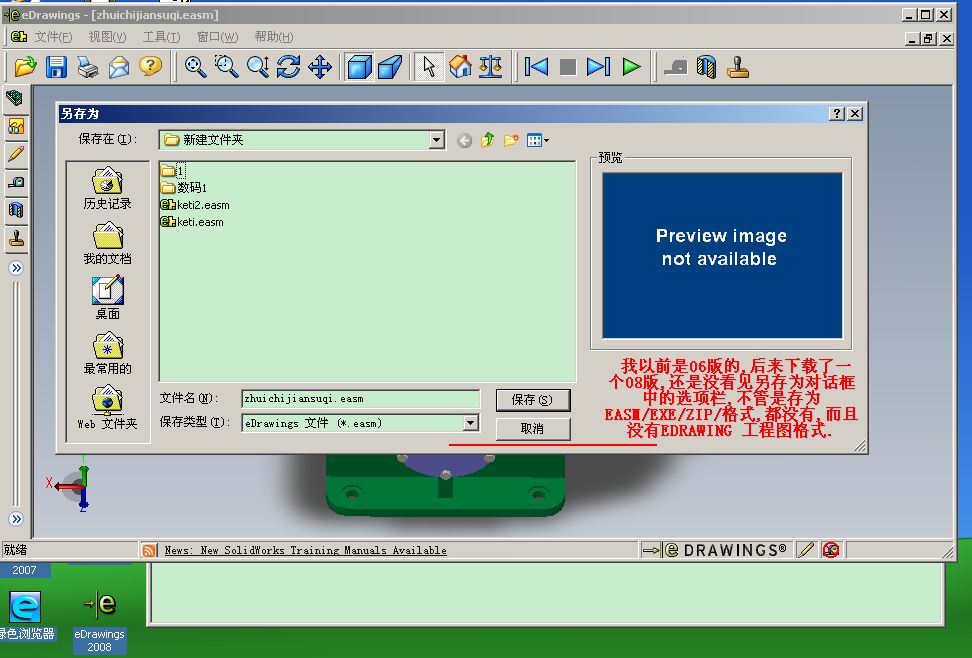Open the view menu dropdown in dialog
Image resolution: width=972 pixels, height=658 pixels.
537,140
